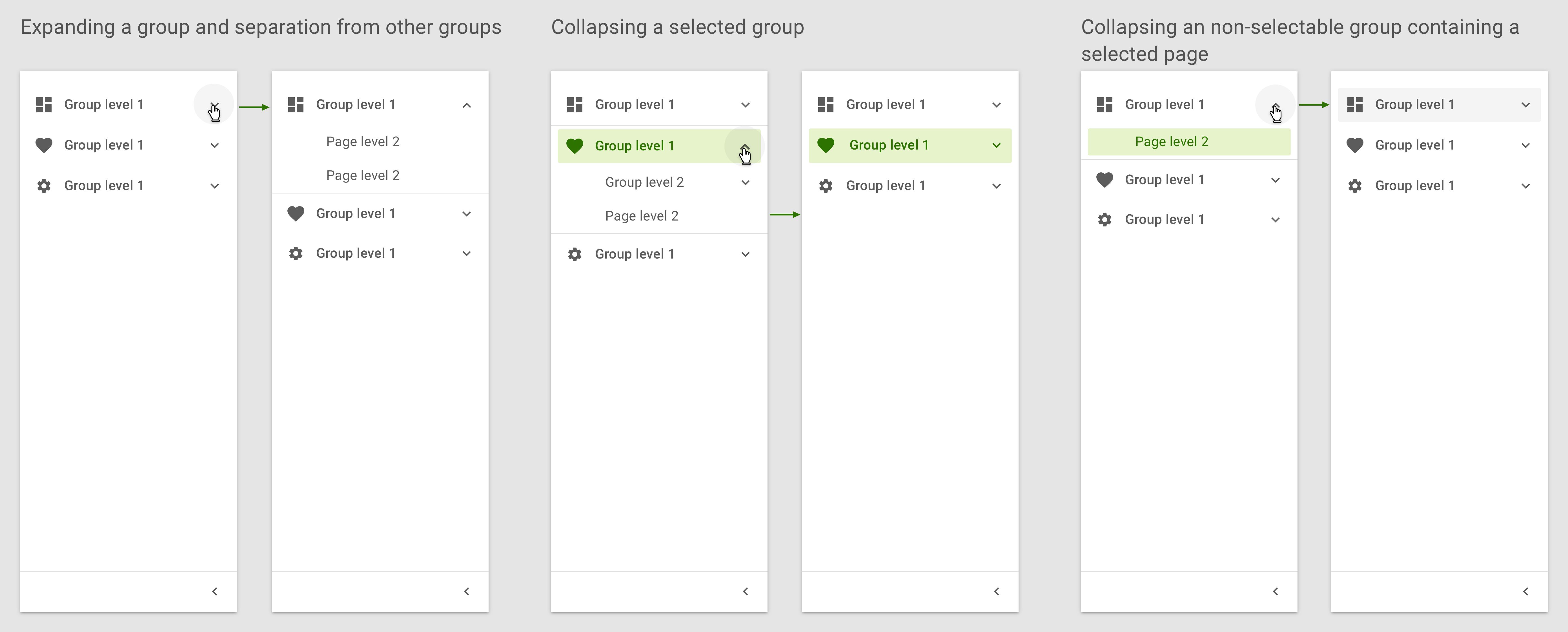This screenshot has width=1568, height=632.
Task: Collapse sidebar with fourth panel's bottom arrow
Action: [996, 591]
